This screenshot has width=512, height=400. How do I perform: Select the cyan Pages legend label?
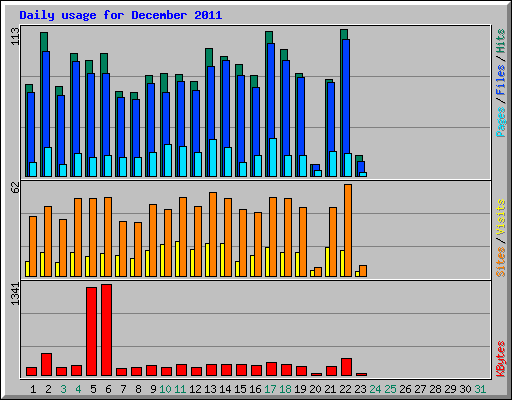pyautogui.click(x=501, y=122)
